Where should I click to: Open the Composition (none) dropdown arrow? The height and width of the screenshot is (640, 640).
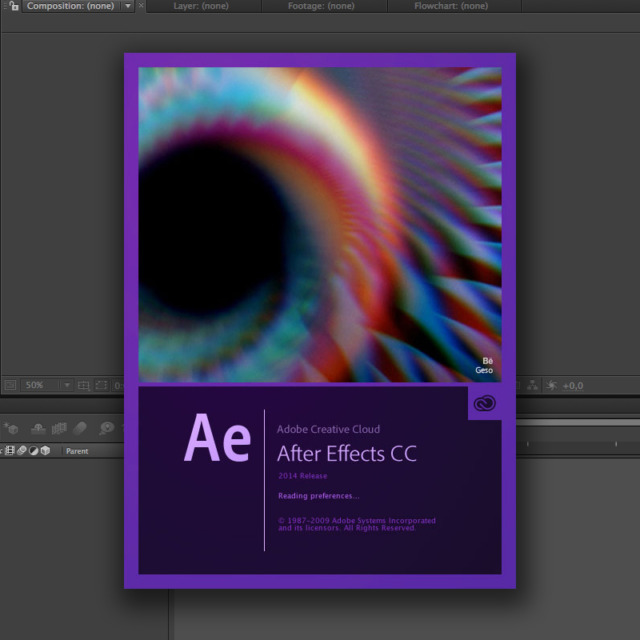tap(128, 6)
